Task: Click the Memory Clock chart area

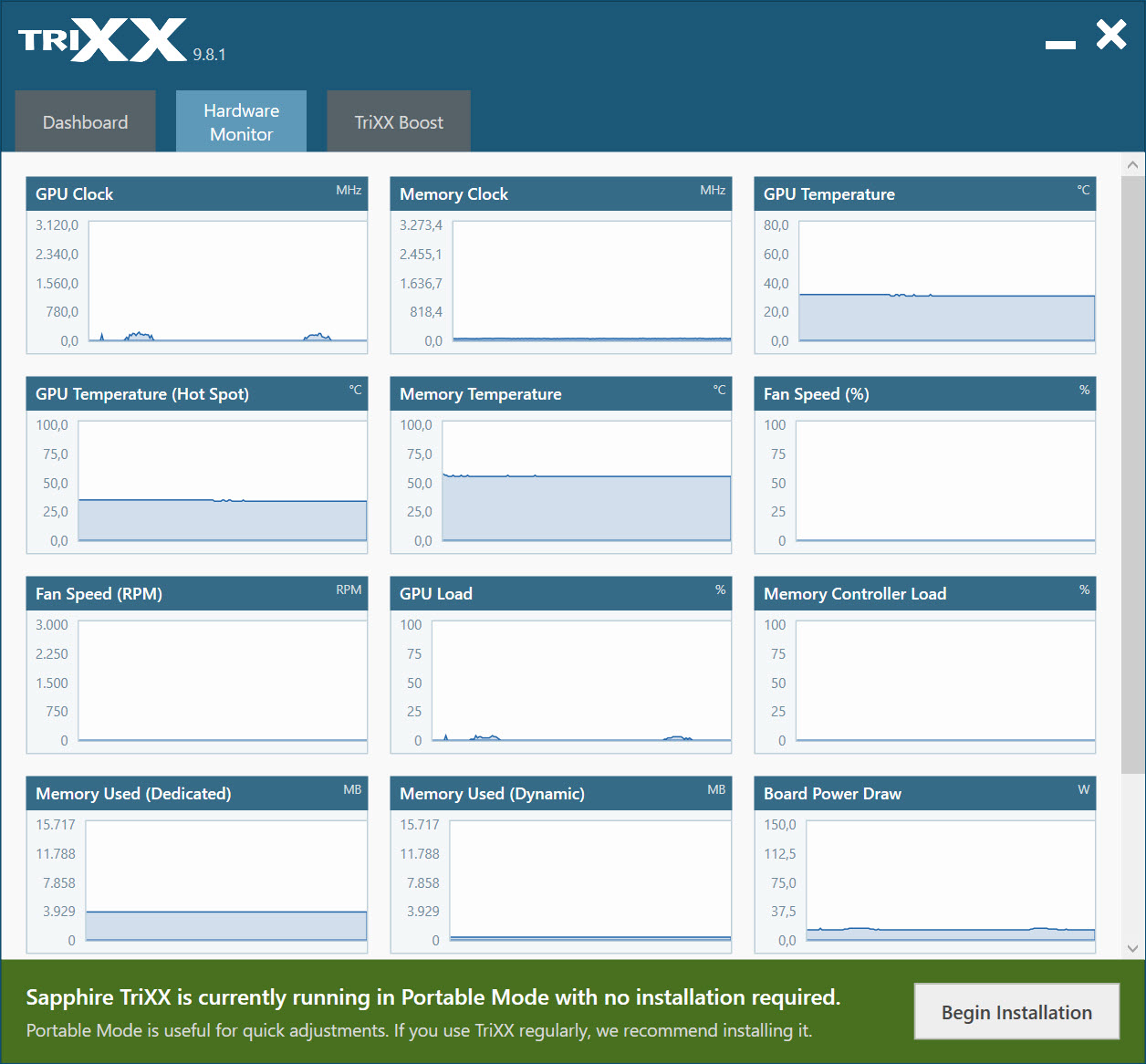Action: 592,281
